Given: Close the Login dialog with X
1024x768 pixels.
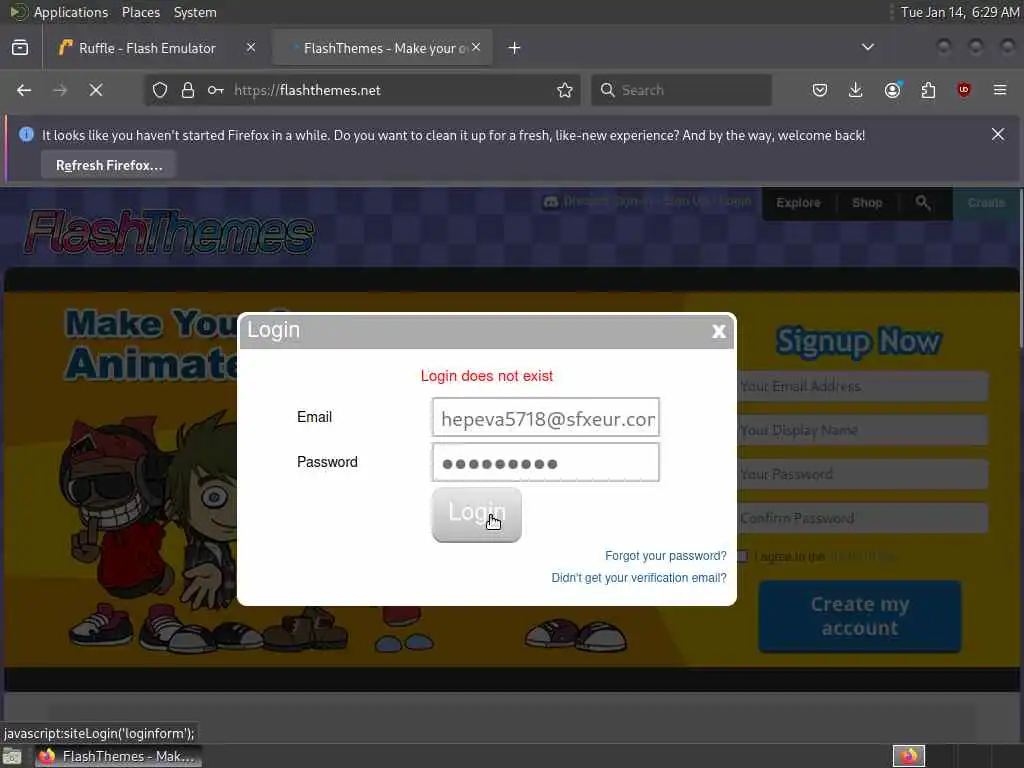Looking at the screenshot, I should click(x=719, y=331).
